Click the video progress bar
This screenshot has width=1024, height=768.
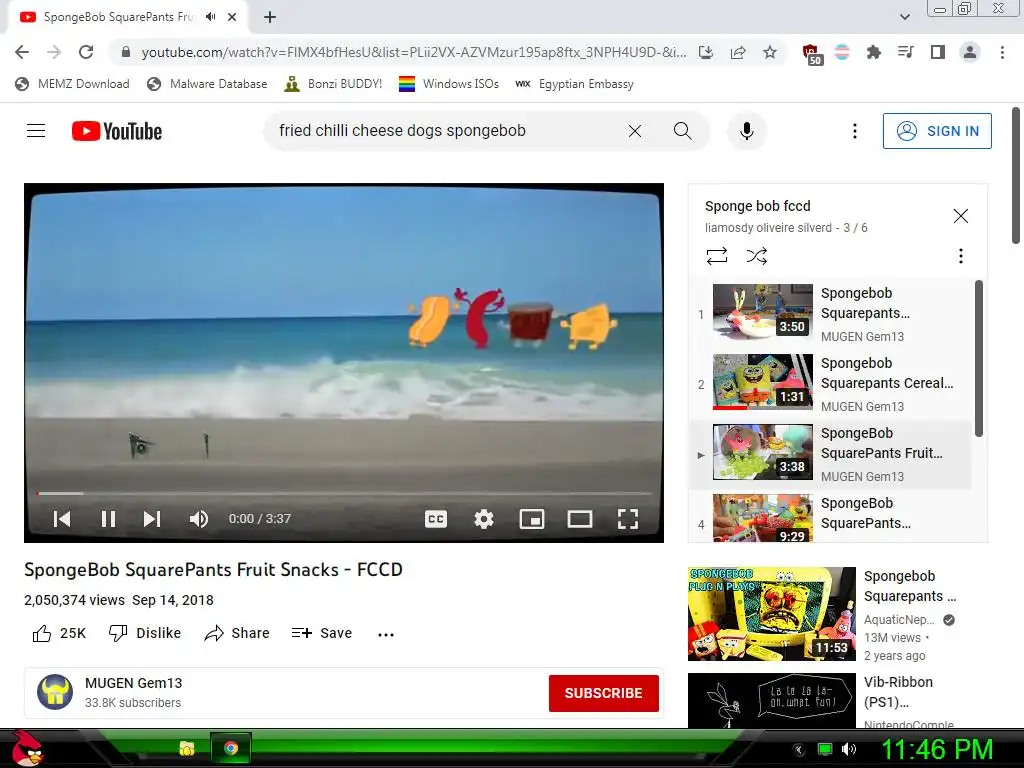tap(344, 493)
